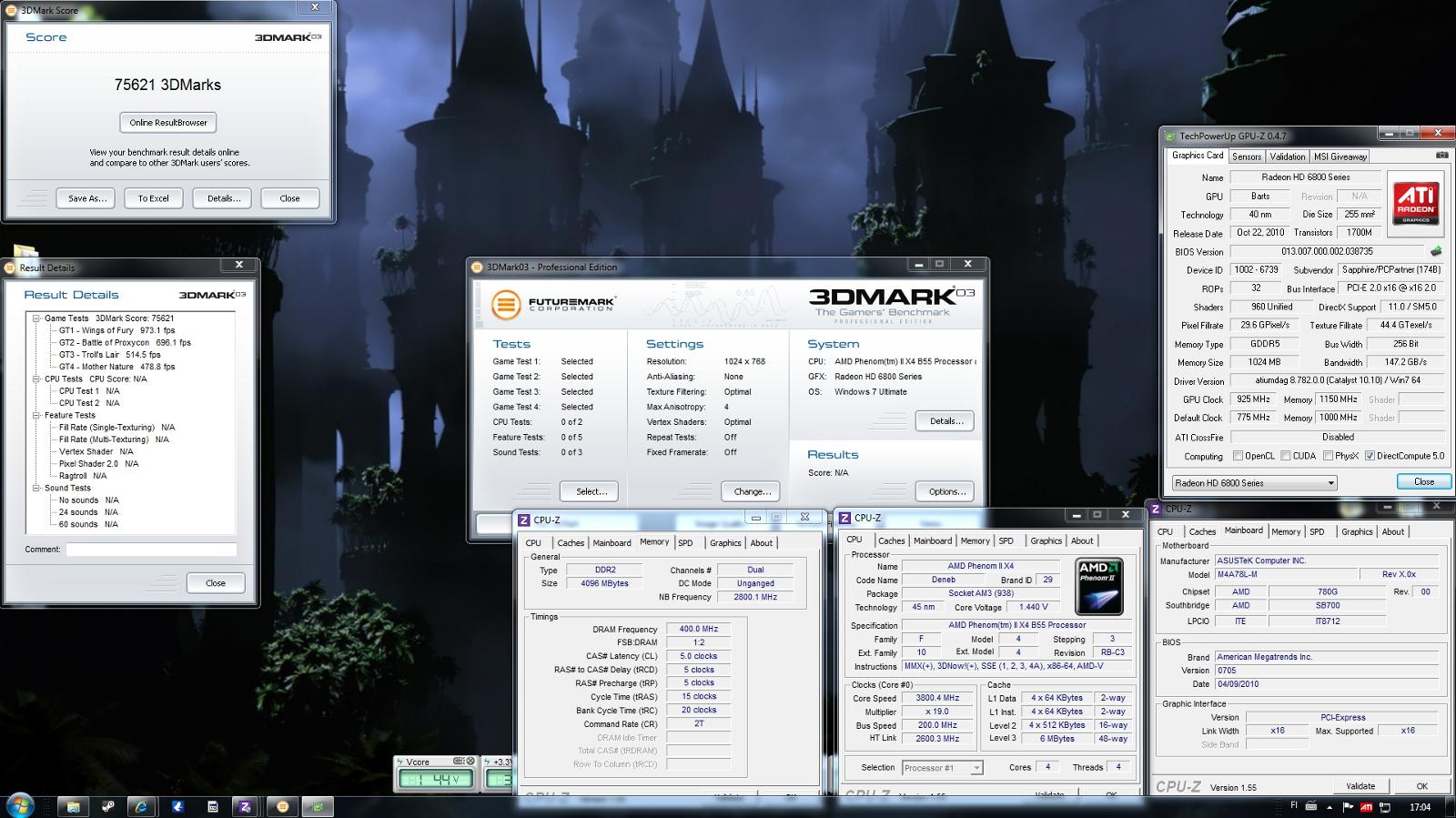
Task: Uncheck the DirectCompute 5.0 checkbox
Action: pyautogui.click(x=1370, y=456)
